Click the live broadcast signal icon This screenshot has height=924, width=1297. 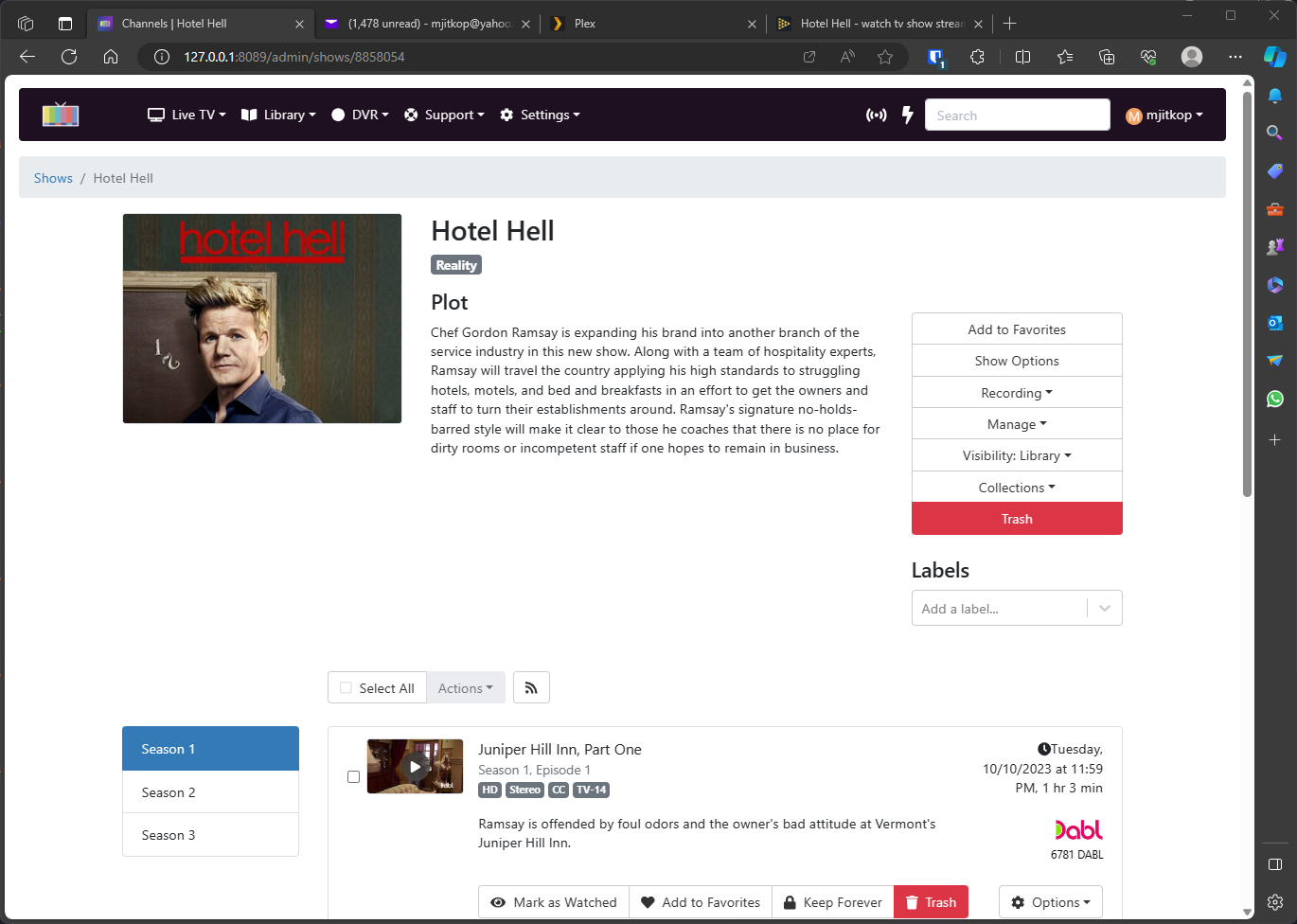pyautogui.click(x=877, y=115)
